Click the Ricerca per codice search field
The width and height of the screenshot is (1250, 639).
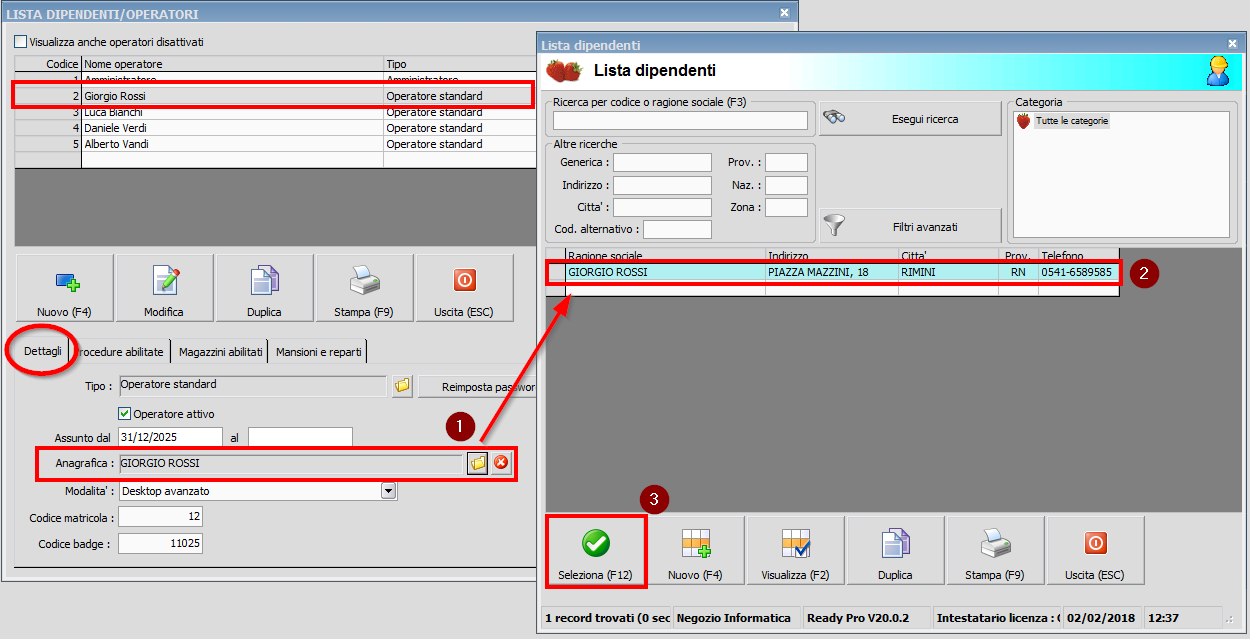pyautogui.click(x=680, y=119)
